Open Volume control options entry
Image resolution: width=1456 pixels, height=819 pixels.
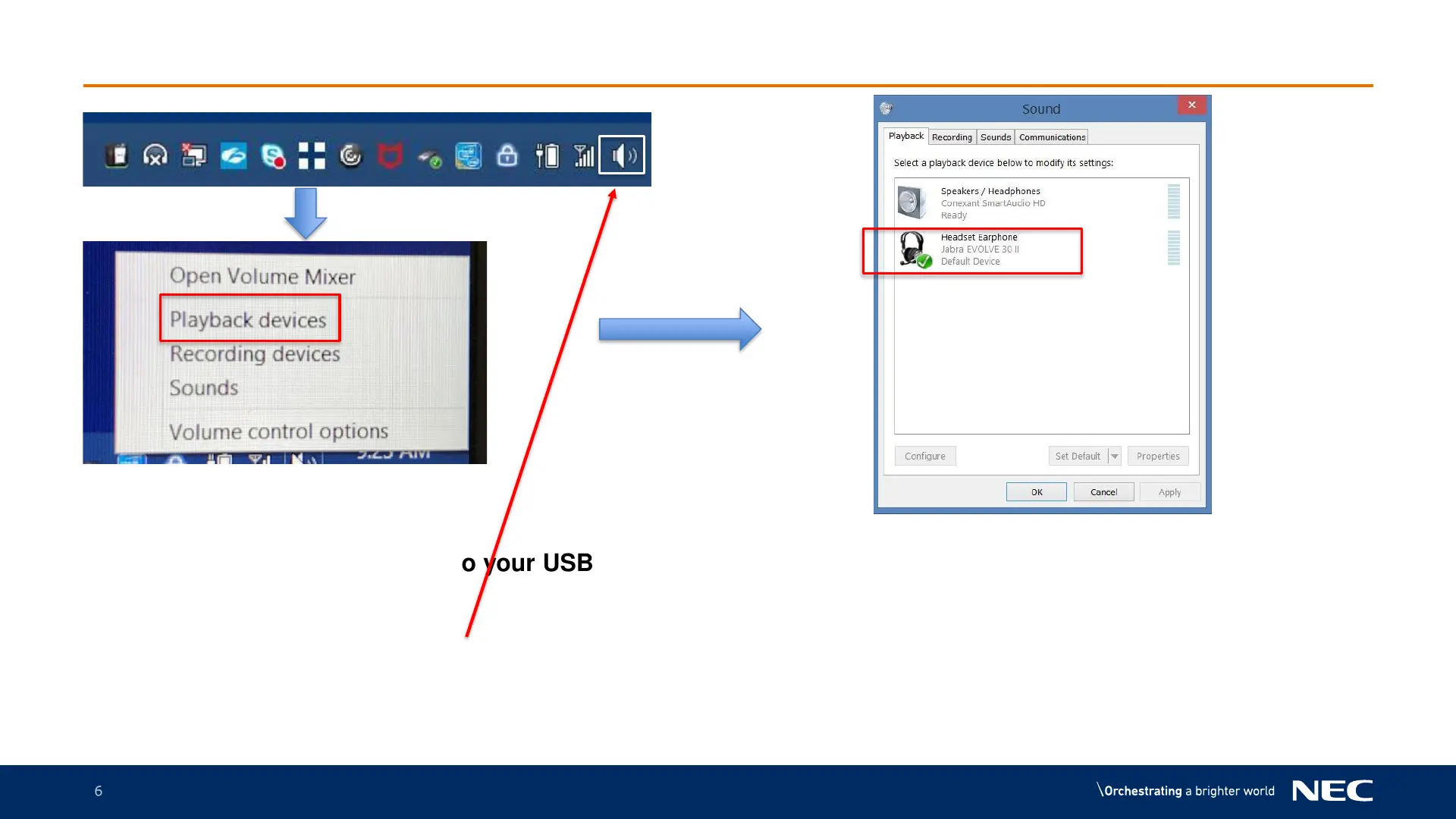pyautogui.click(x=278, y=431)
